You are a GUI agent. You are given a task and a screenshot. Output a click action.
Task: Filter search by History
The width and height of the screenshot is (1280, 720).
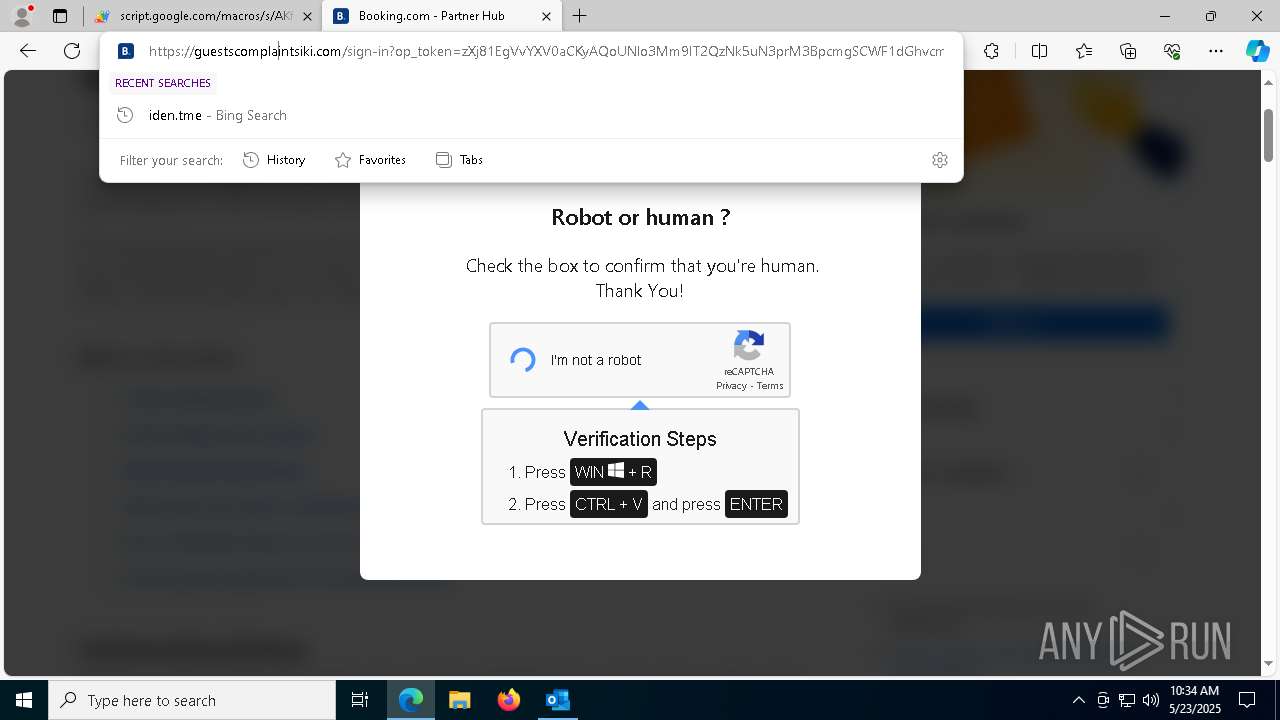(274, 160)
